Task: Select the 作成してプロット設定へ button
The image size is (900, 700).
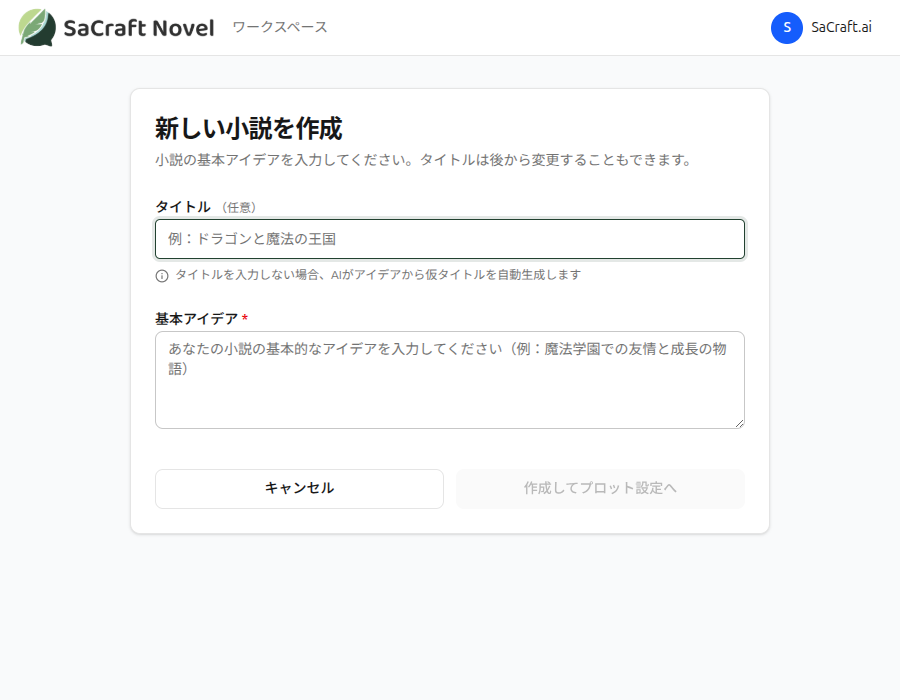Action: tap(599, 488)
